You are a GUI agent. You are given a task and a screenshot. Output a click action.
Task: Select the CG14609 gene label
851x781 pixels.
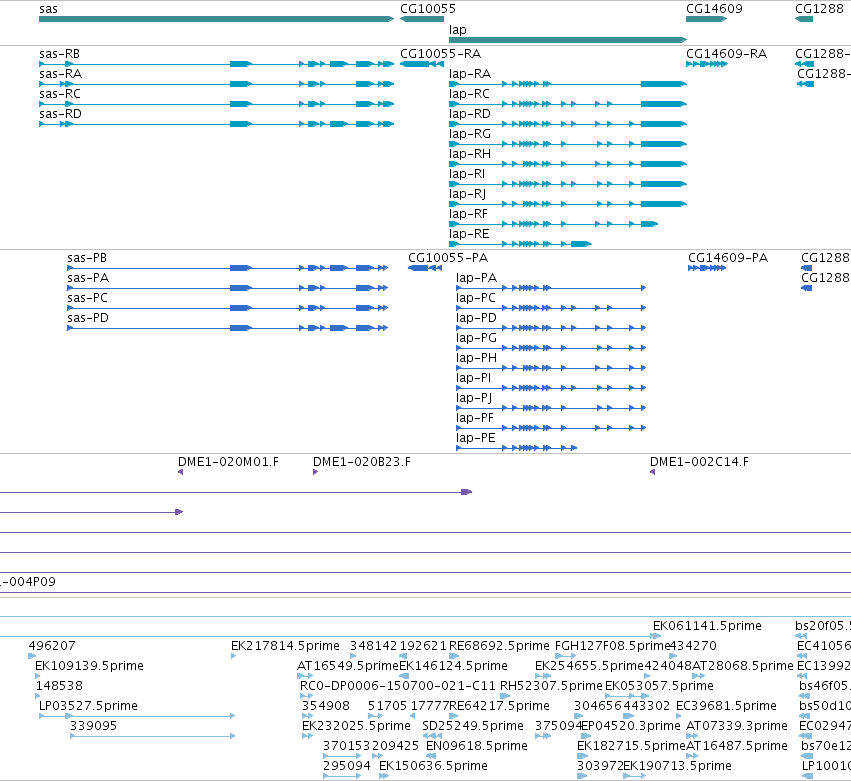tap(714, 9)
